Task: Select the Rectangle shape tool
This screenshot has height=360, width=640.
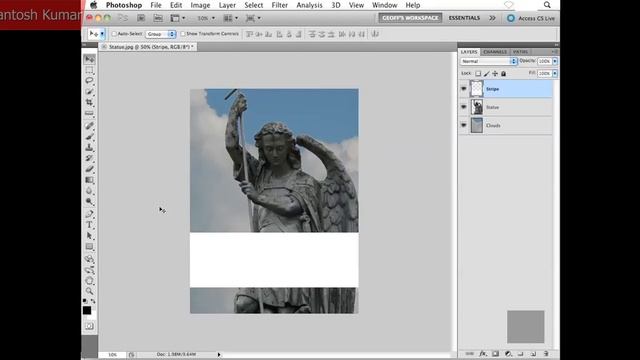Action: coord(89,247)
